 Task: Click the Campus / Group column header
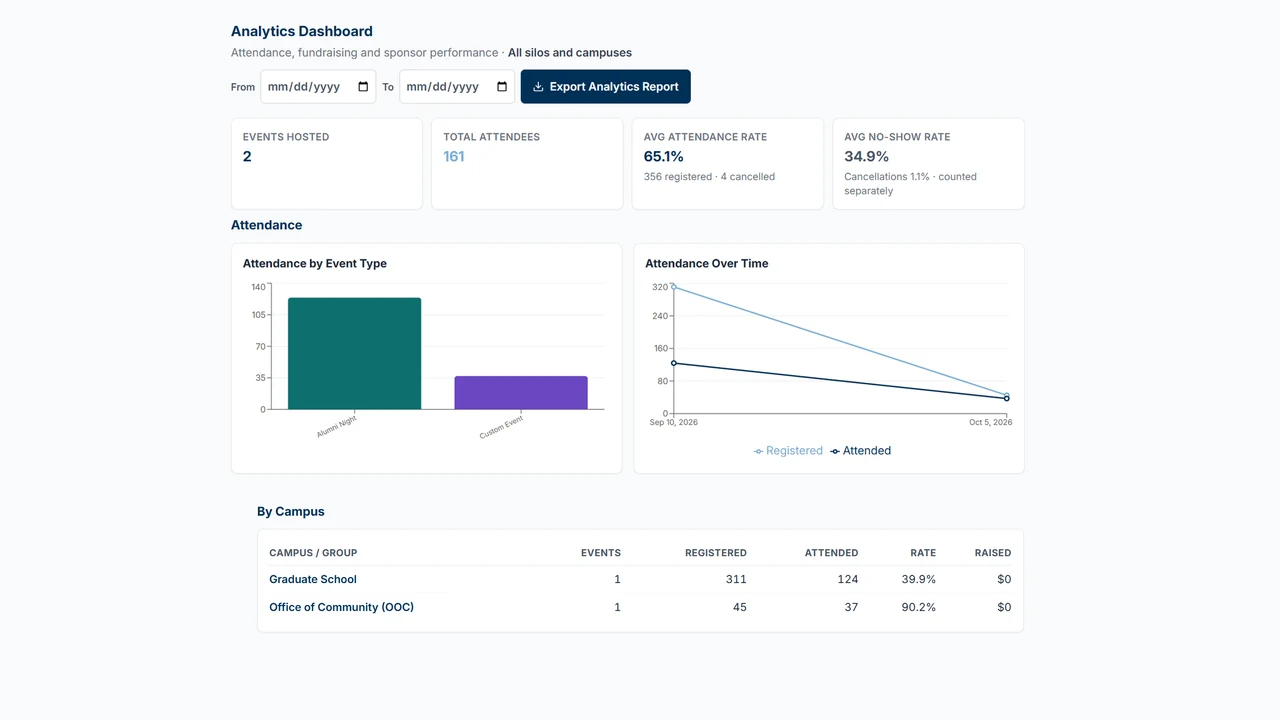coord(313,553)
